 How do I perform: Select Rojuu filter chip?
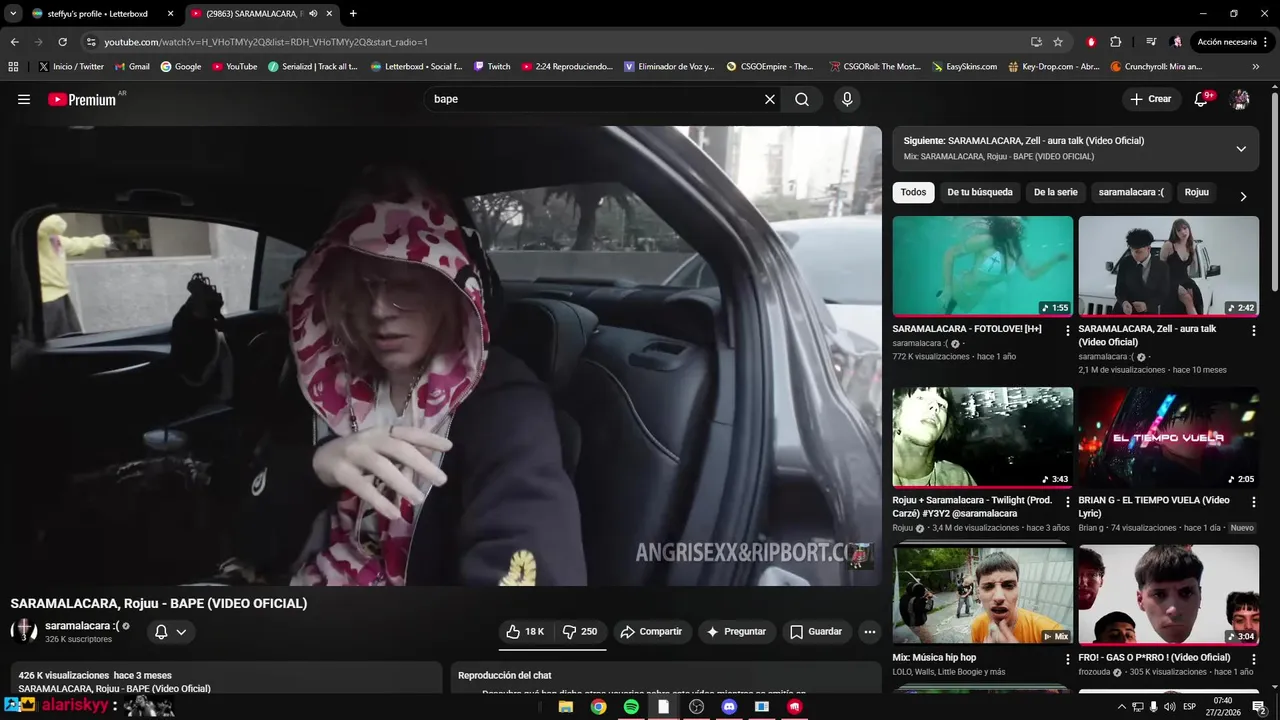point(1197,192)
